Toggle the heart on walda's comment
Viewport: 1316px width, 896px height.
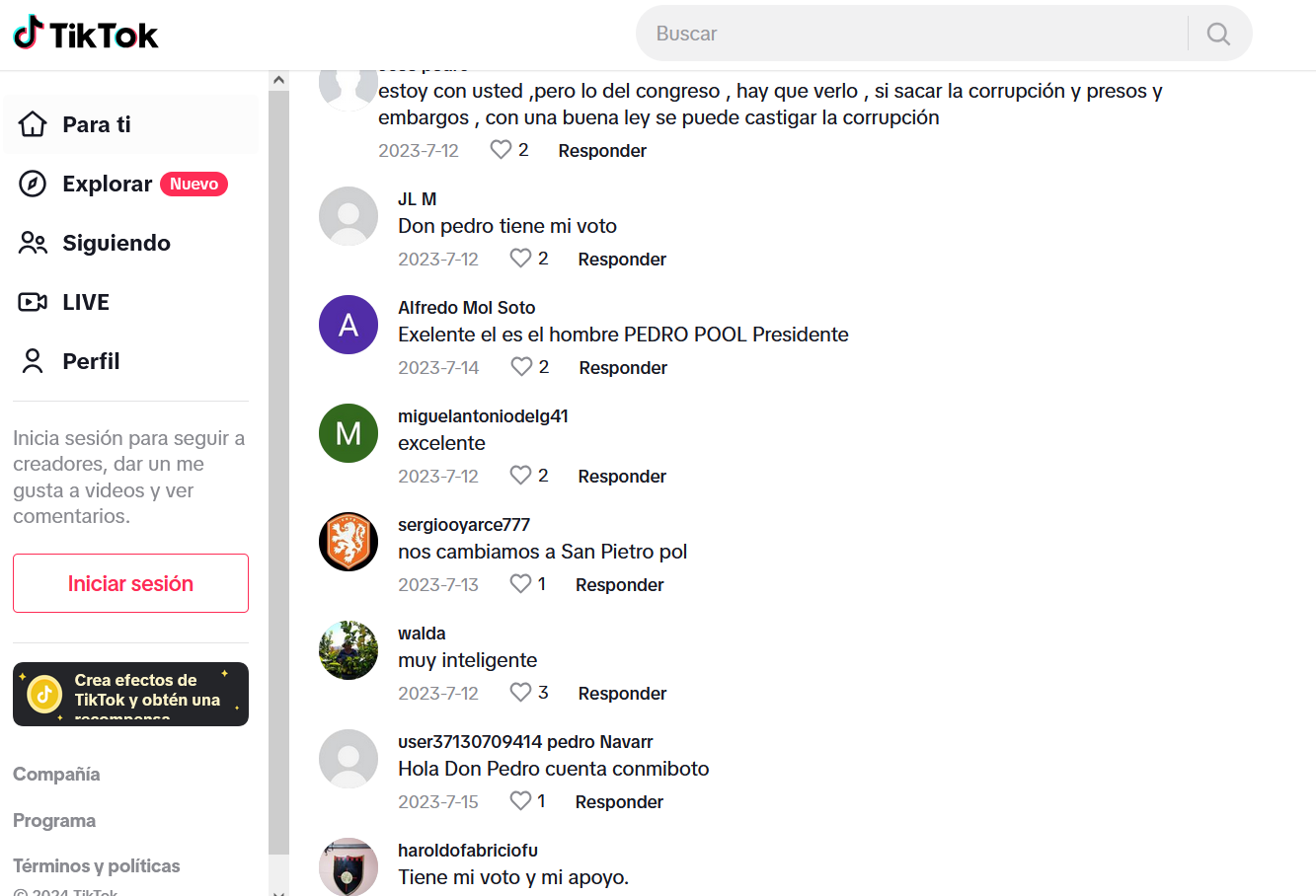click(x=520, y=693)
